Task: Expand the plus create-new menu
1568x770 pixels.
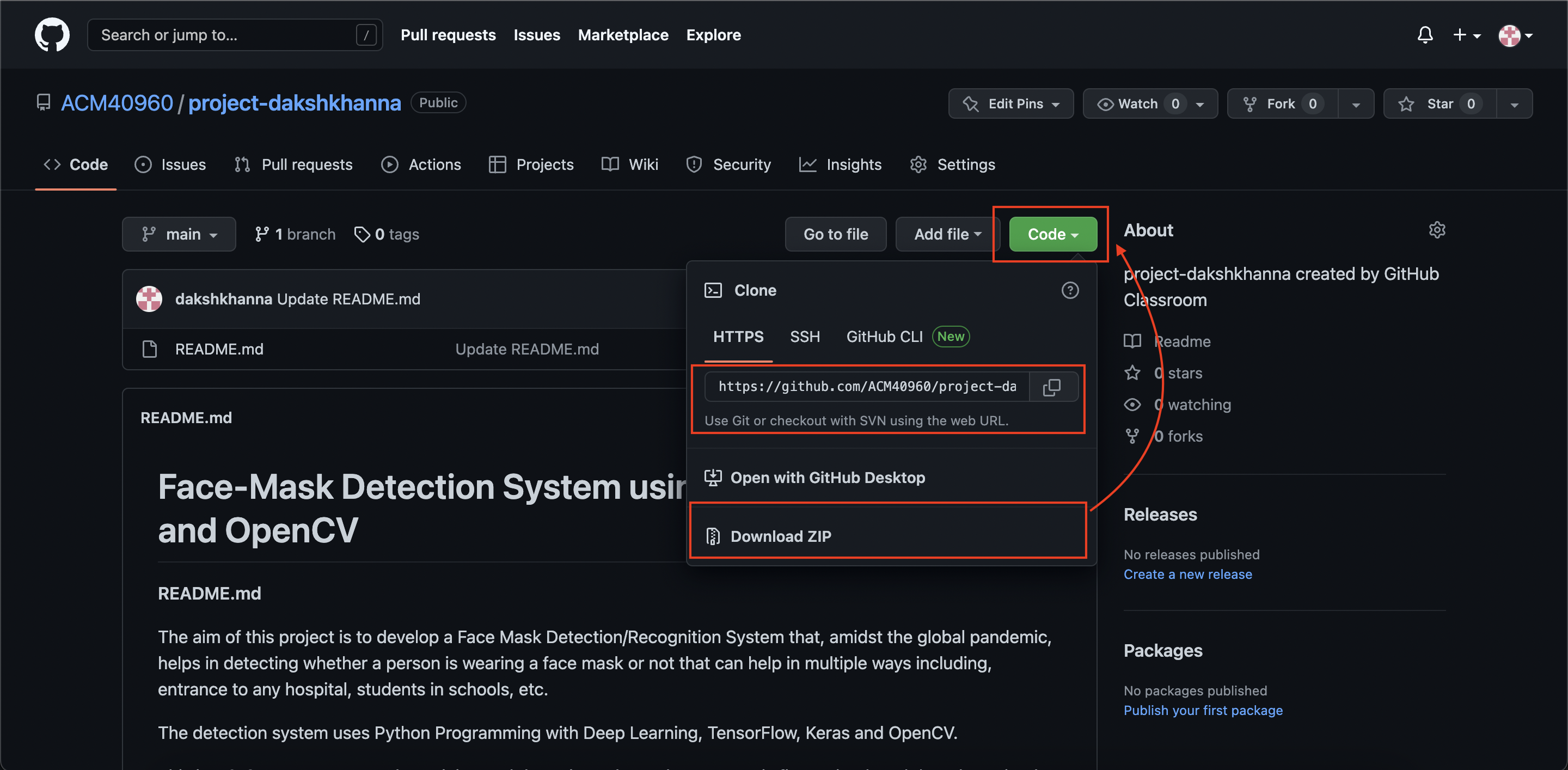Action: (x=1466, y=35)
